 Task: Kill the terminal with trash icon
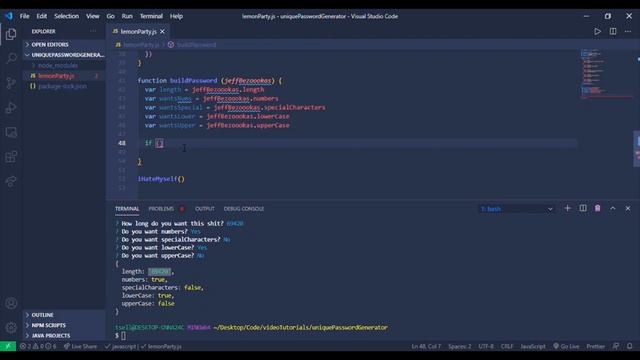click(x=598, y=208)
